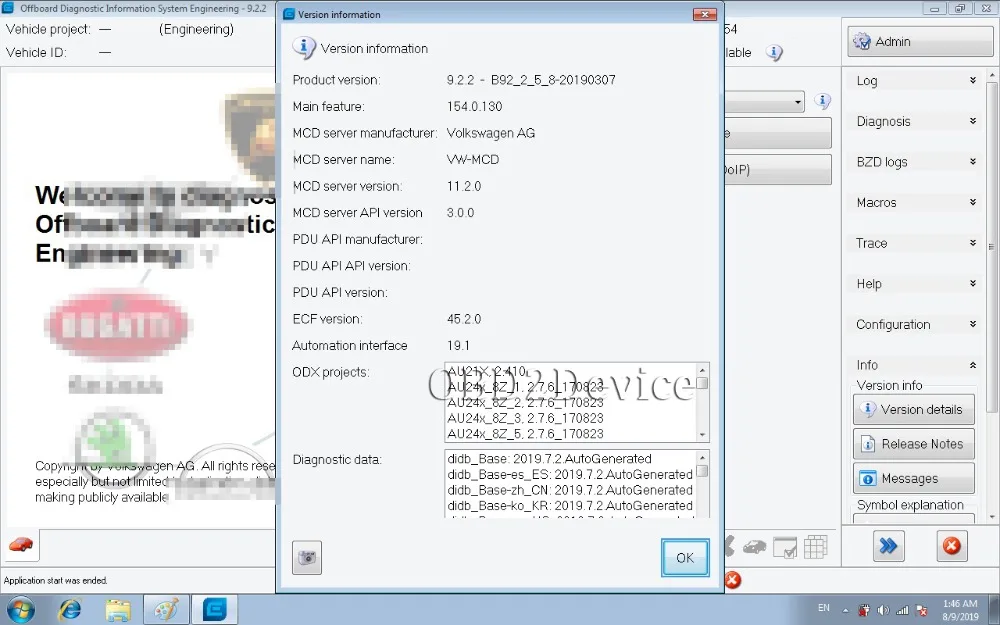Select didb_Base-zh_CN row

pyautogui.click(x=570, y=490)
